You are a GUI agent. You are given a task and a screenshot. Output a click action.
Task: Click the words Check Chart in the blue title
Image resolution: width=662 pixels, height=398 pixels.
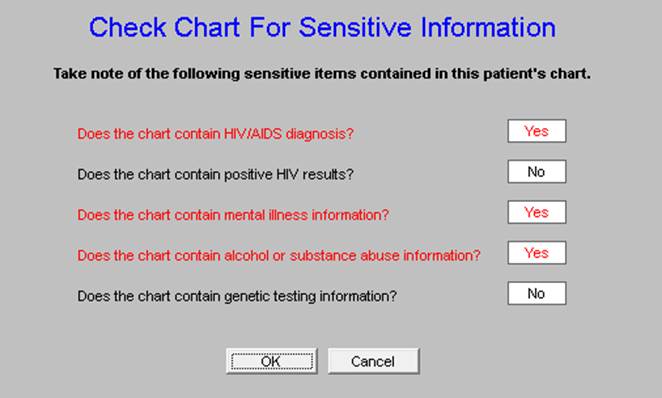[165, 27]
